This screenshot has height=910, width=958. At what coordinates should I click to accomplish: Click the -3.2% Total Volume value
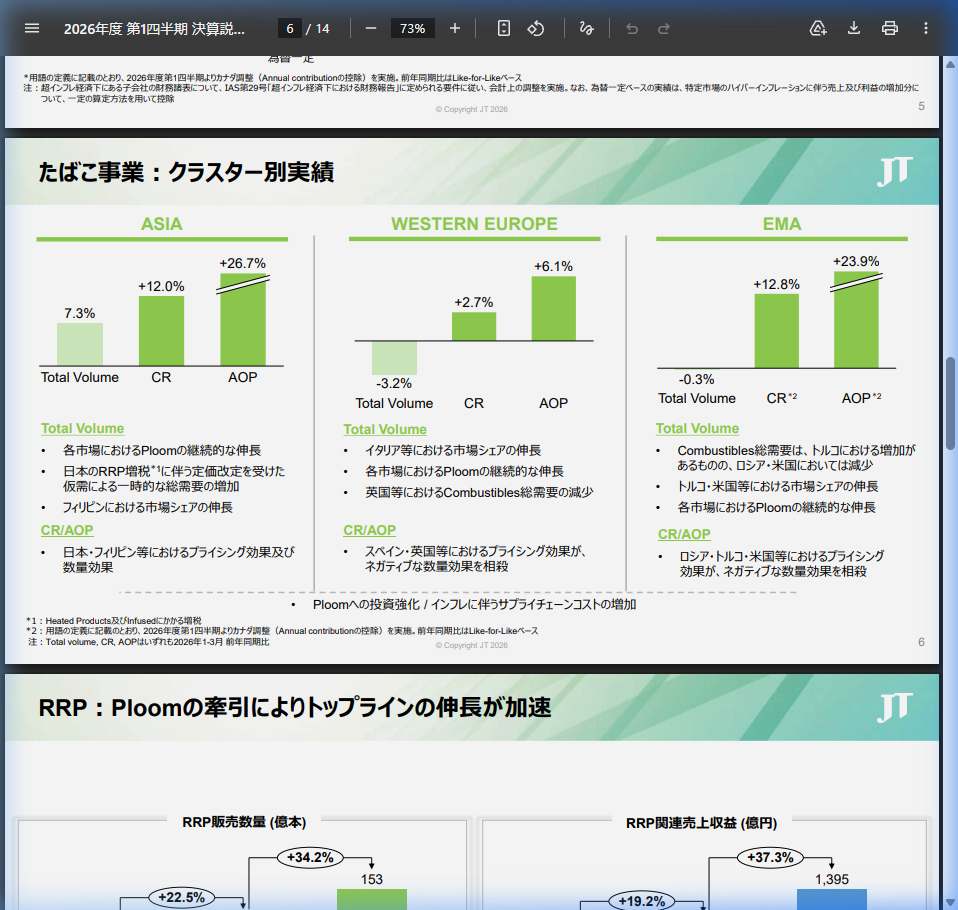click(x=393, y=383)
